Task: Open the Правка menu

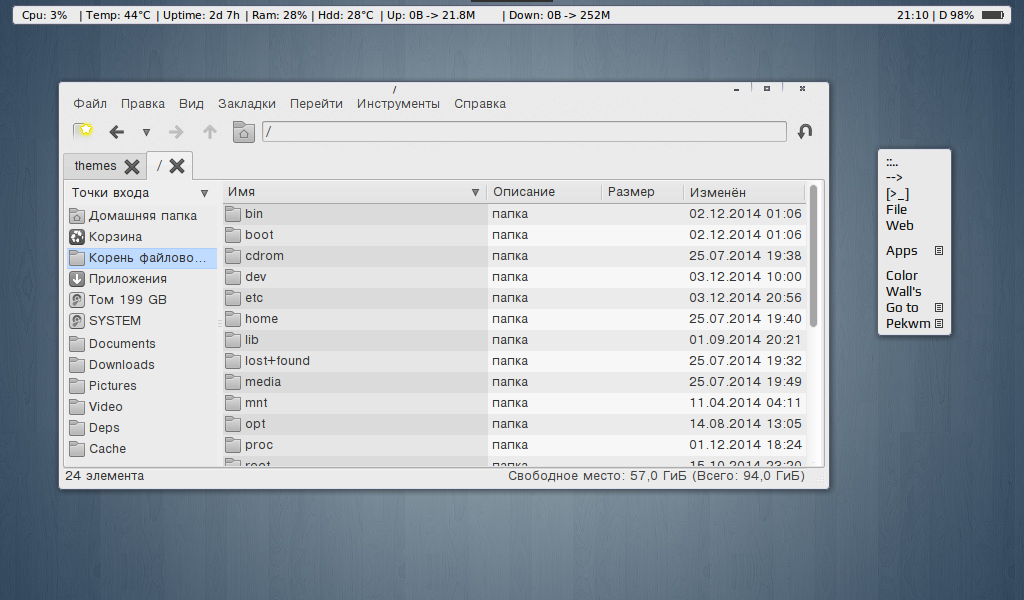Action: [143, 103]
